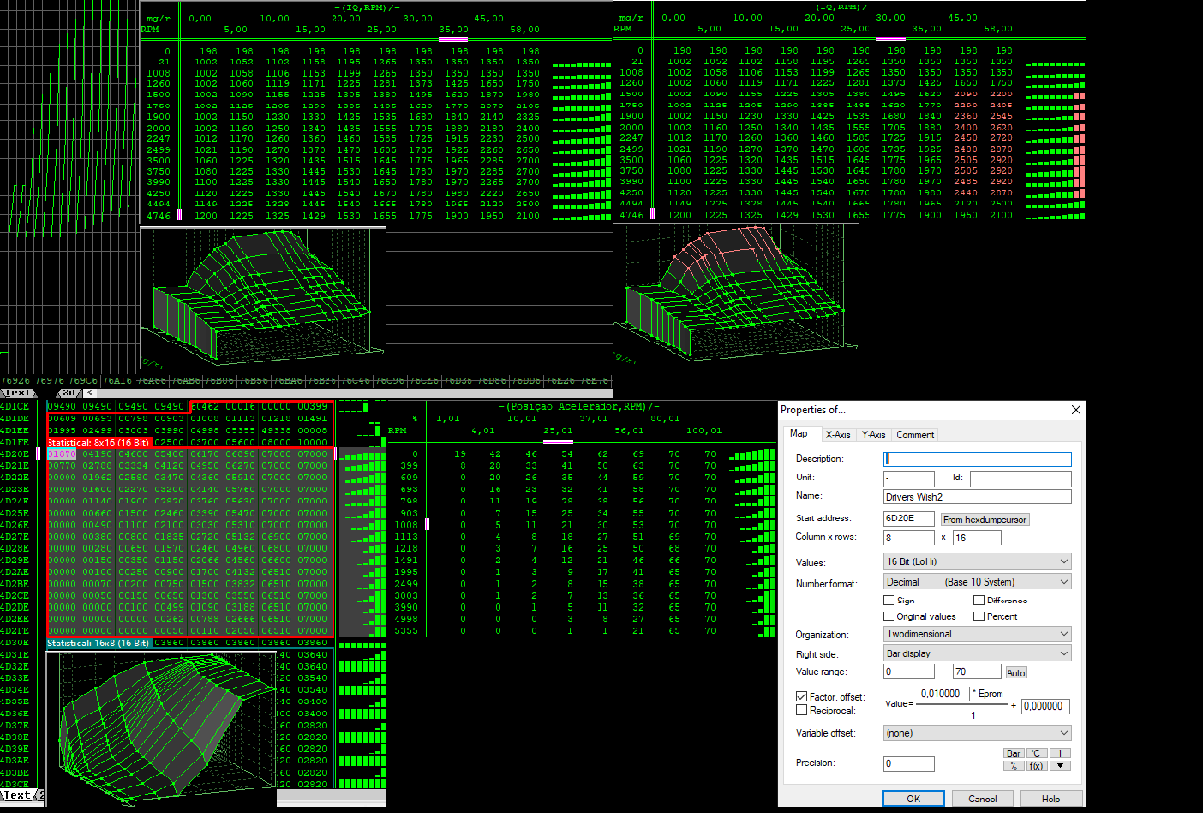
Task: Close the Properties dialog with the X
Action: point(1076,410)
